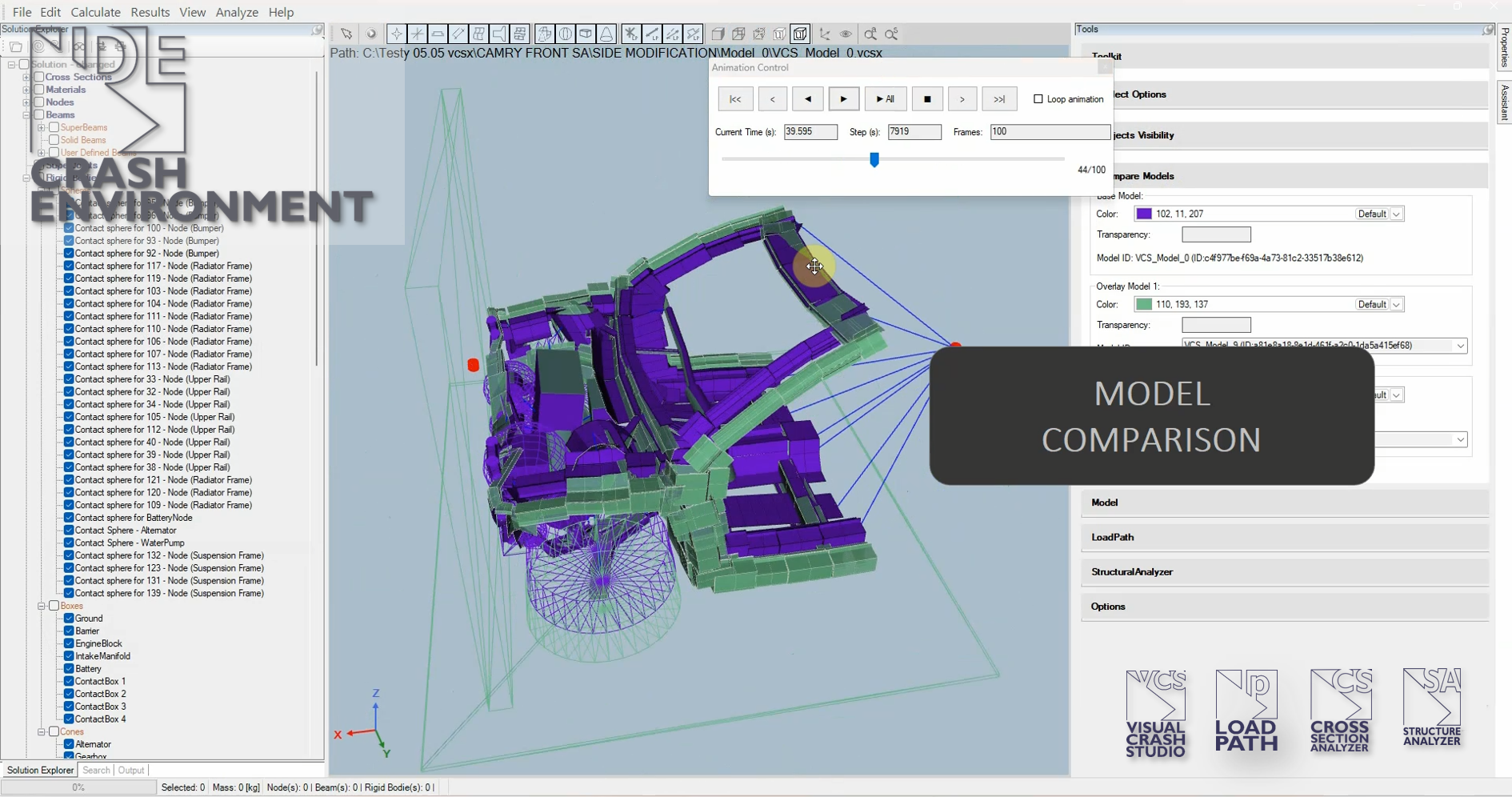1512x797 pixels.
Task: Click the eye visibility toolbar icon
Action: pyautogui.click(x=846, y=34)
